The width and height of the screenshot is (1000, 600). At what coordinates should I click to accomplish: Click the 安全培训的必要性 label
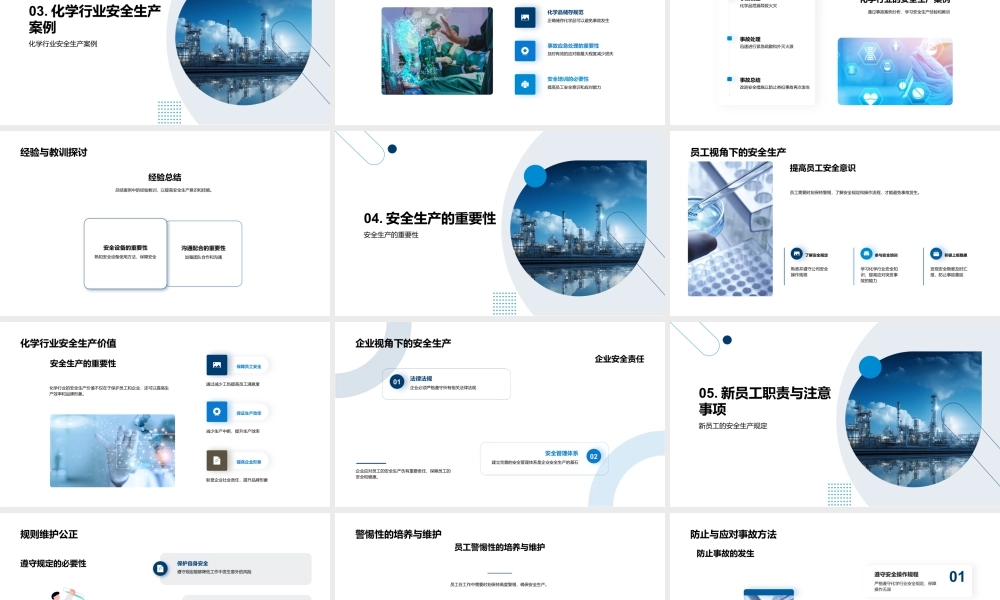pos(568,79)
